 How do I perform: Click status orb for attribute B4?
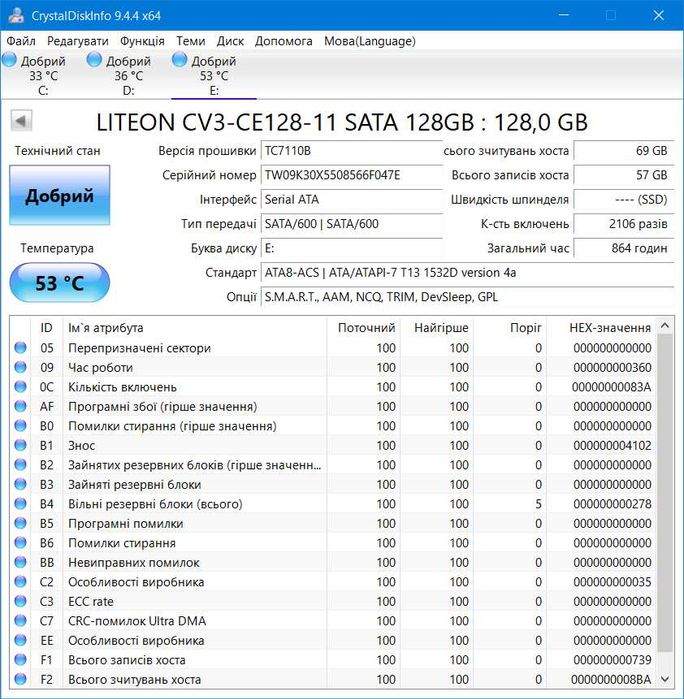[x=21, y=504]
